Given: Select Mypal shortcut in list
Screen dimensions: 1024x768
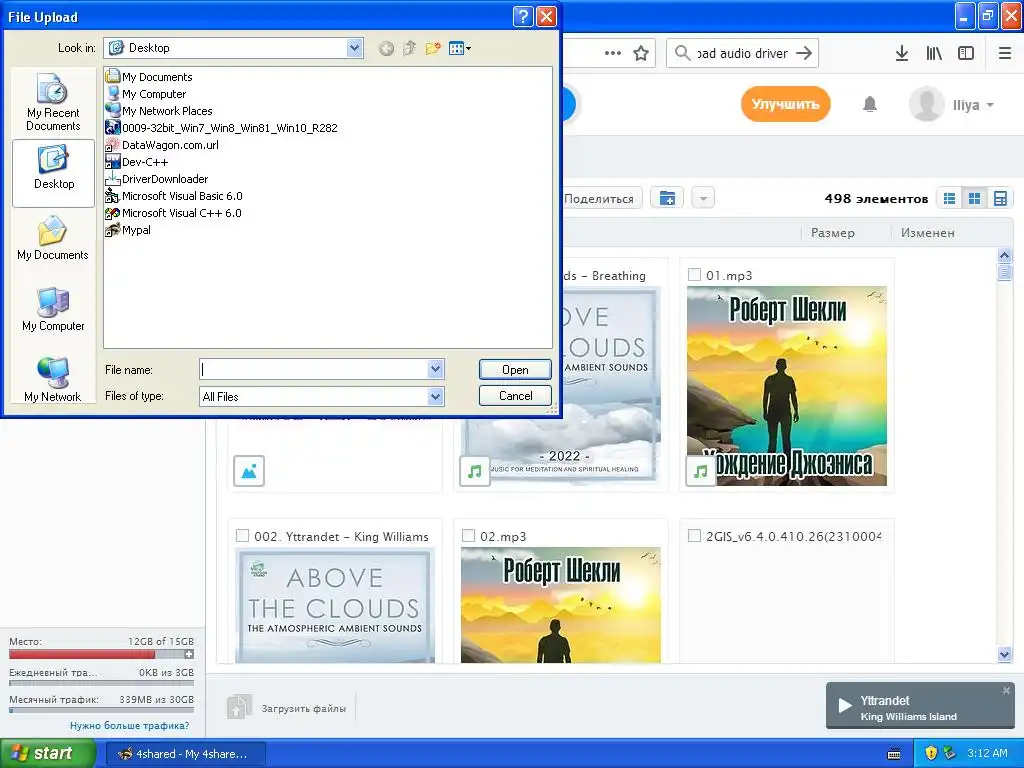Looking at the screenshot, I should 128,230.
